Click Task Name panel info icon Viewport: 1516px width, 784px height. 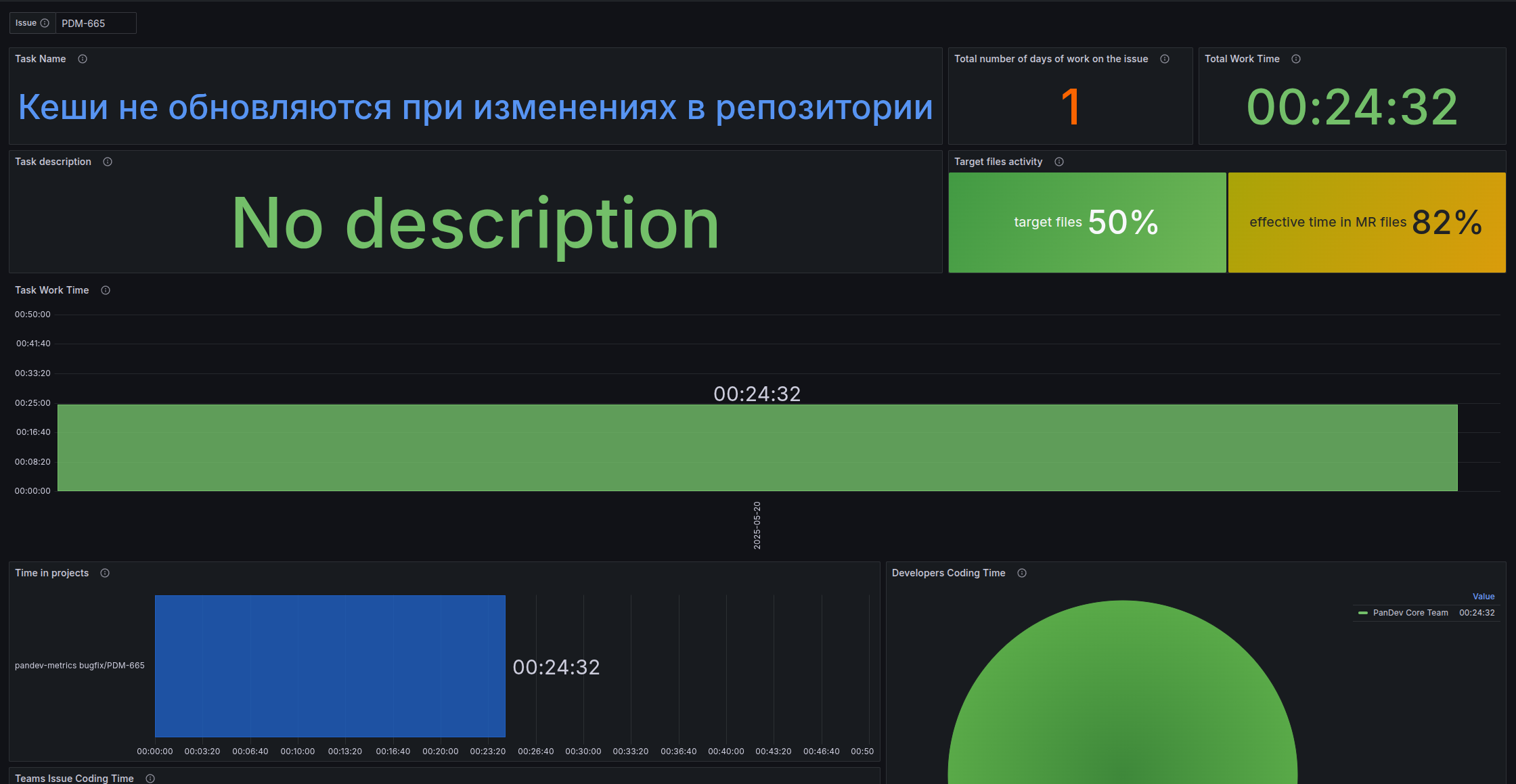(x=83, y=59)
